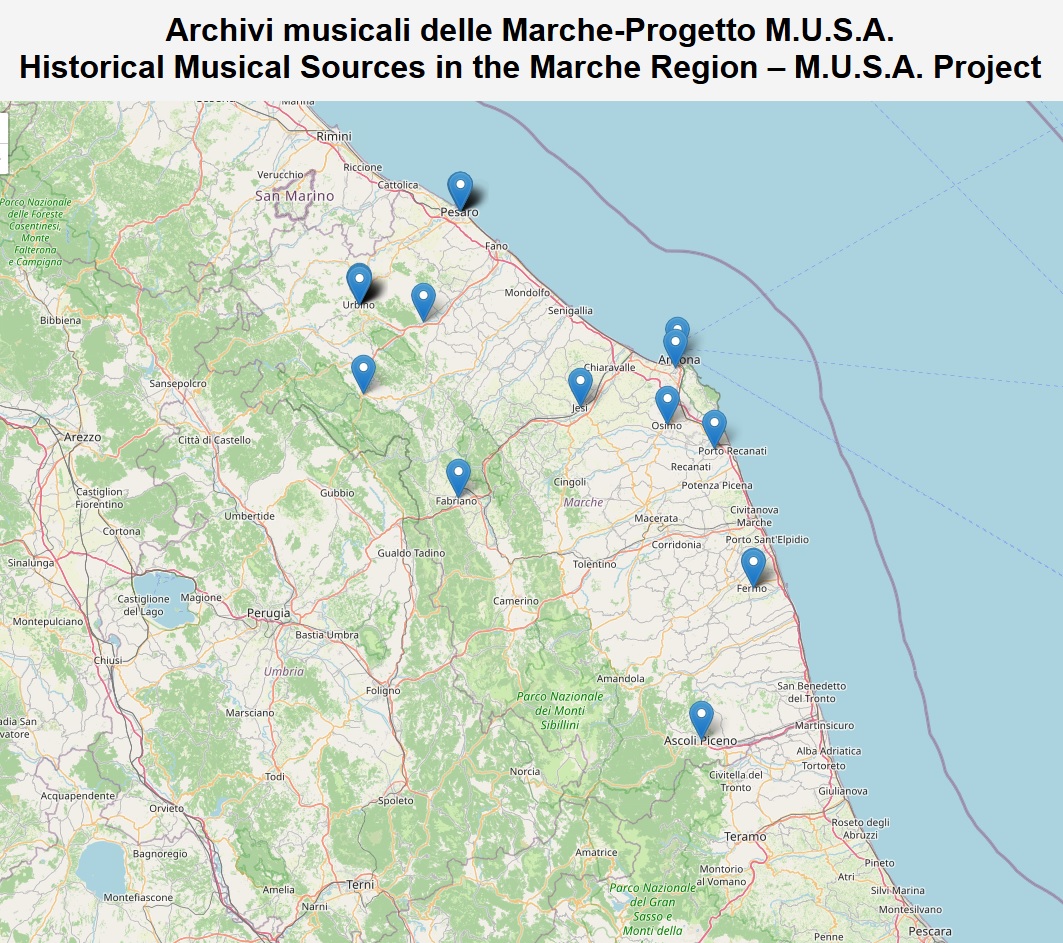
Task: Click the Porto Sant'Elpidio label
Action: pyautogui.click(x=767, y=540)
